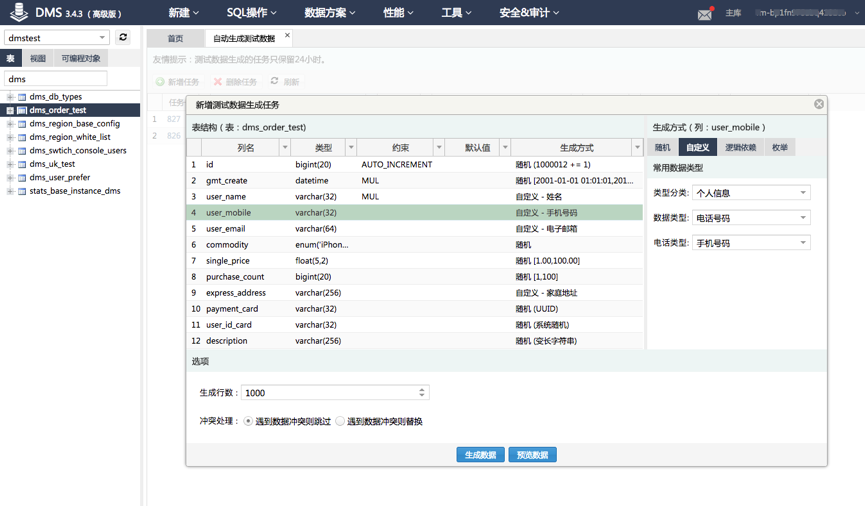Viewport: 865px width, 506px height.
Task: Select the payment_card column row
Action: click(x=415, y=308)
